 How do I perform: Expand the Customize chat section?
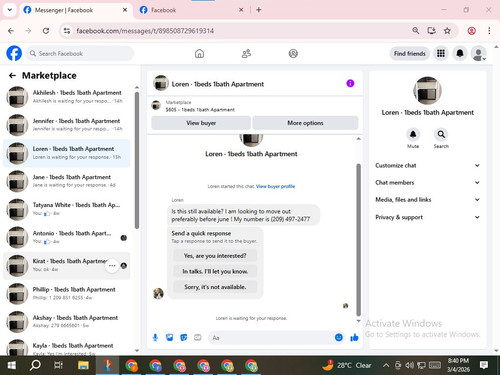coord(428,165)
